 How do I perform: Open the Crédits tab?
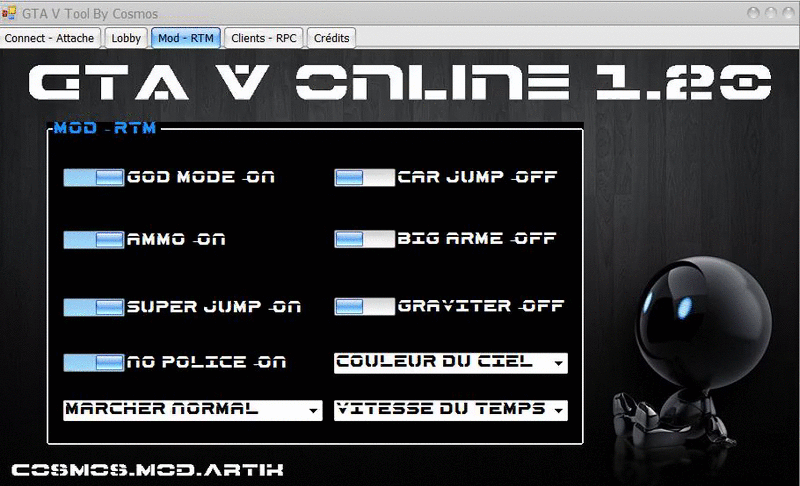pyautogui.click(x=332, y=38)
